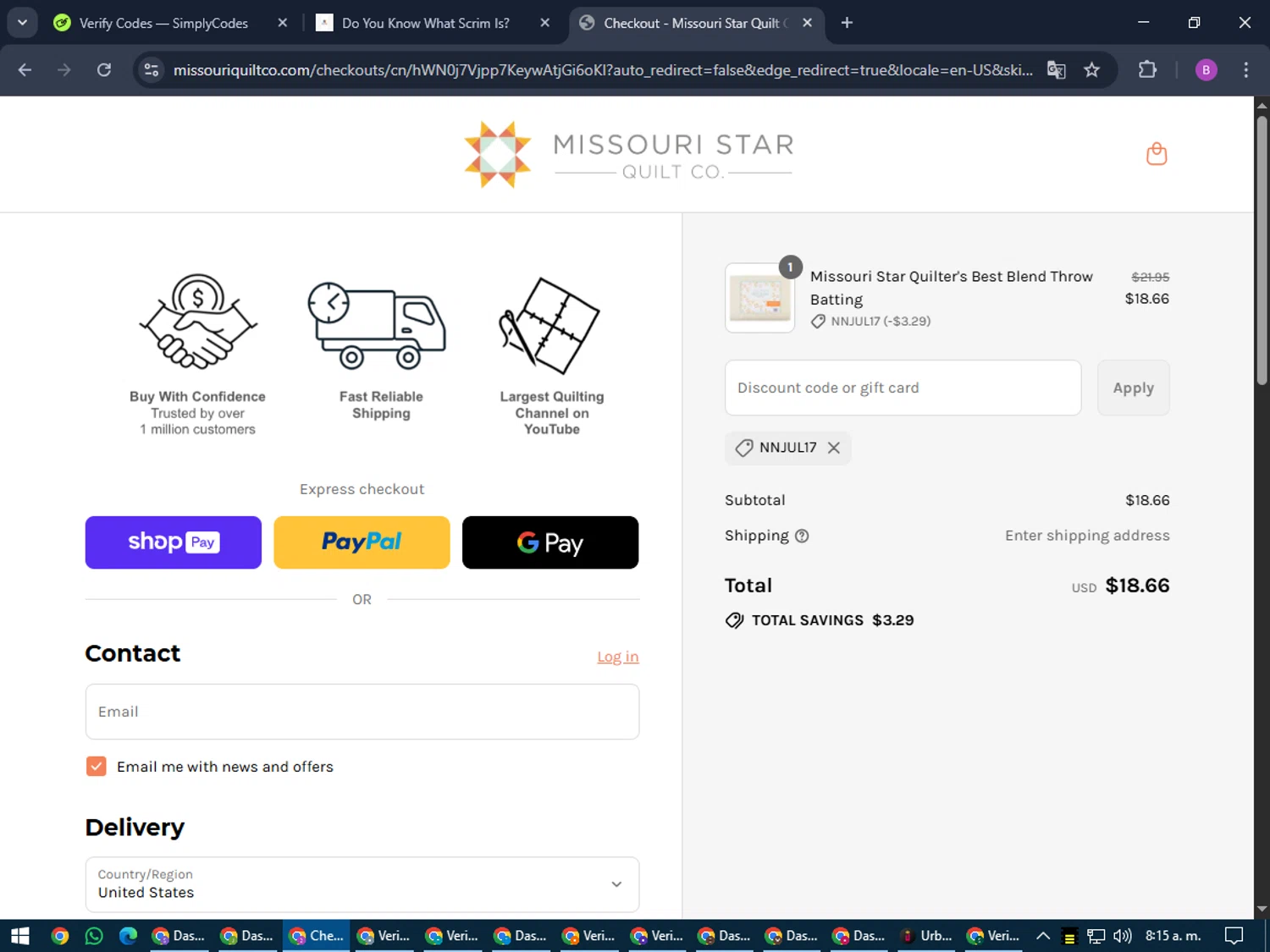The image size is (1270, 952).
Task: Reload the checkout page
Action: (x=104, y=70)
